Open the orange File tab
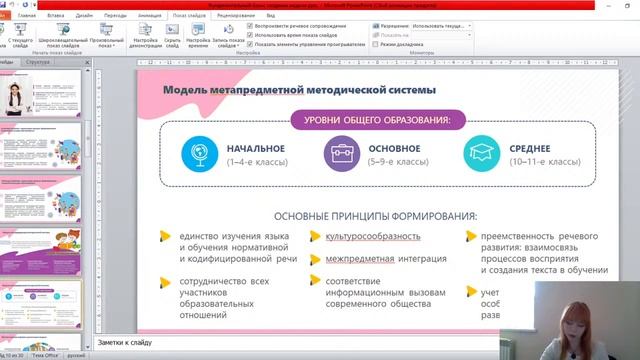This screenshot has width=640, height=360. (4, 16)
